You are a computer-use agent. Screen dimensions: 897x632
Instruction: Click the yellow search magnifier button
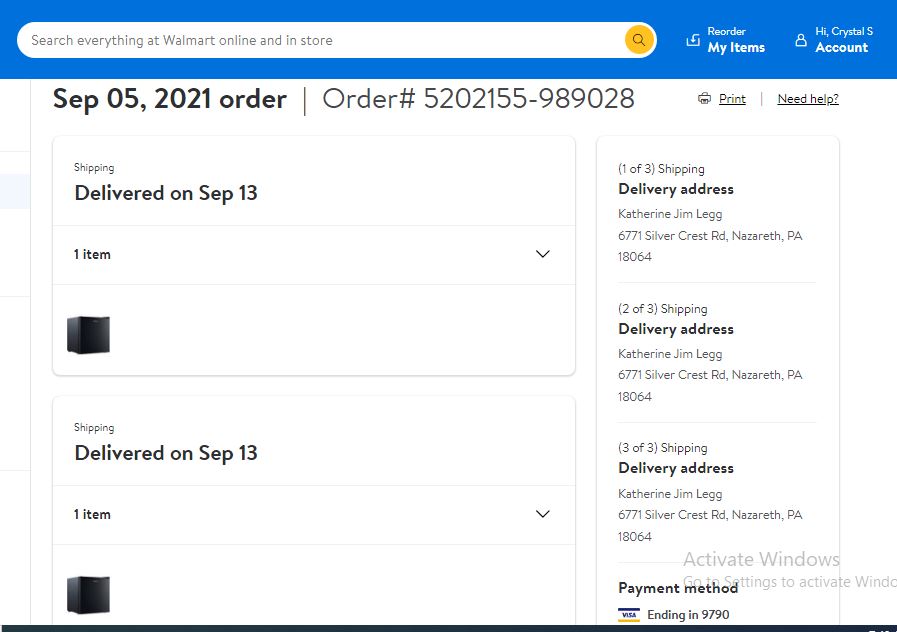(x=639, y=40)
